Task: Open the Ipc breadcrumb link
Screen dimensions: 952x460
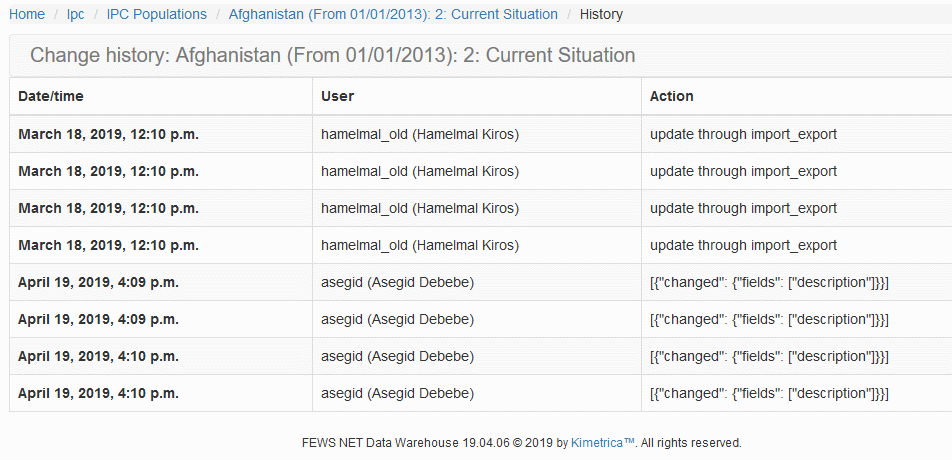Action: [x=76, y=14]
